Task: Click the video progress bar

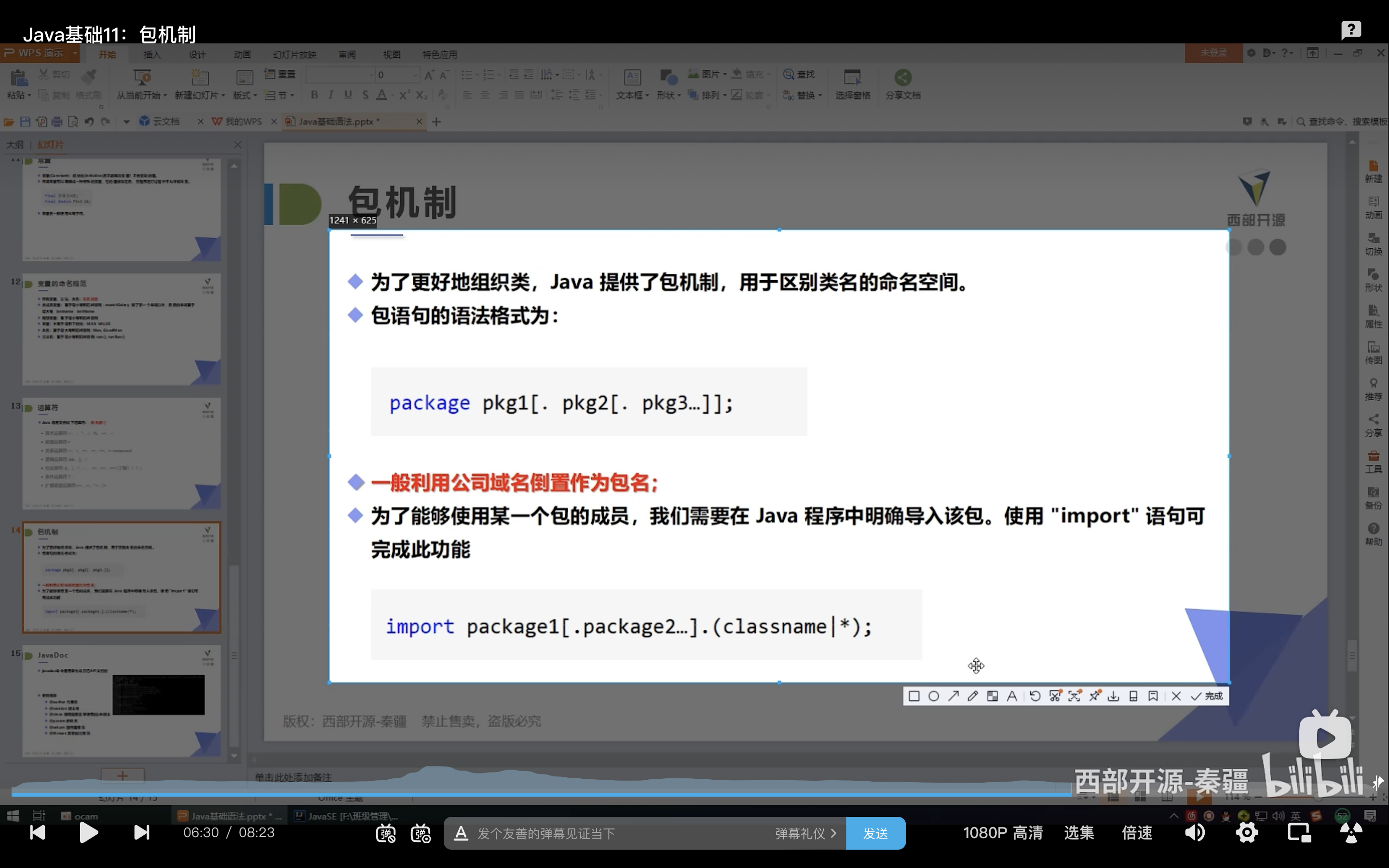Action: (x=574, y=794)
